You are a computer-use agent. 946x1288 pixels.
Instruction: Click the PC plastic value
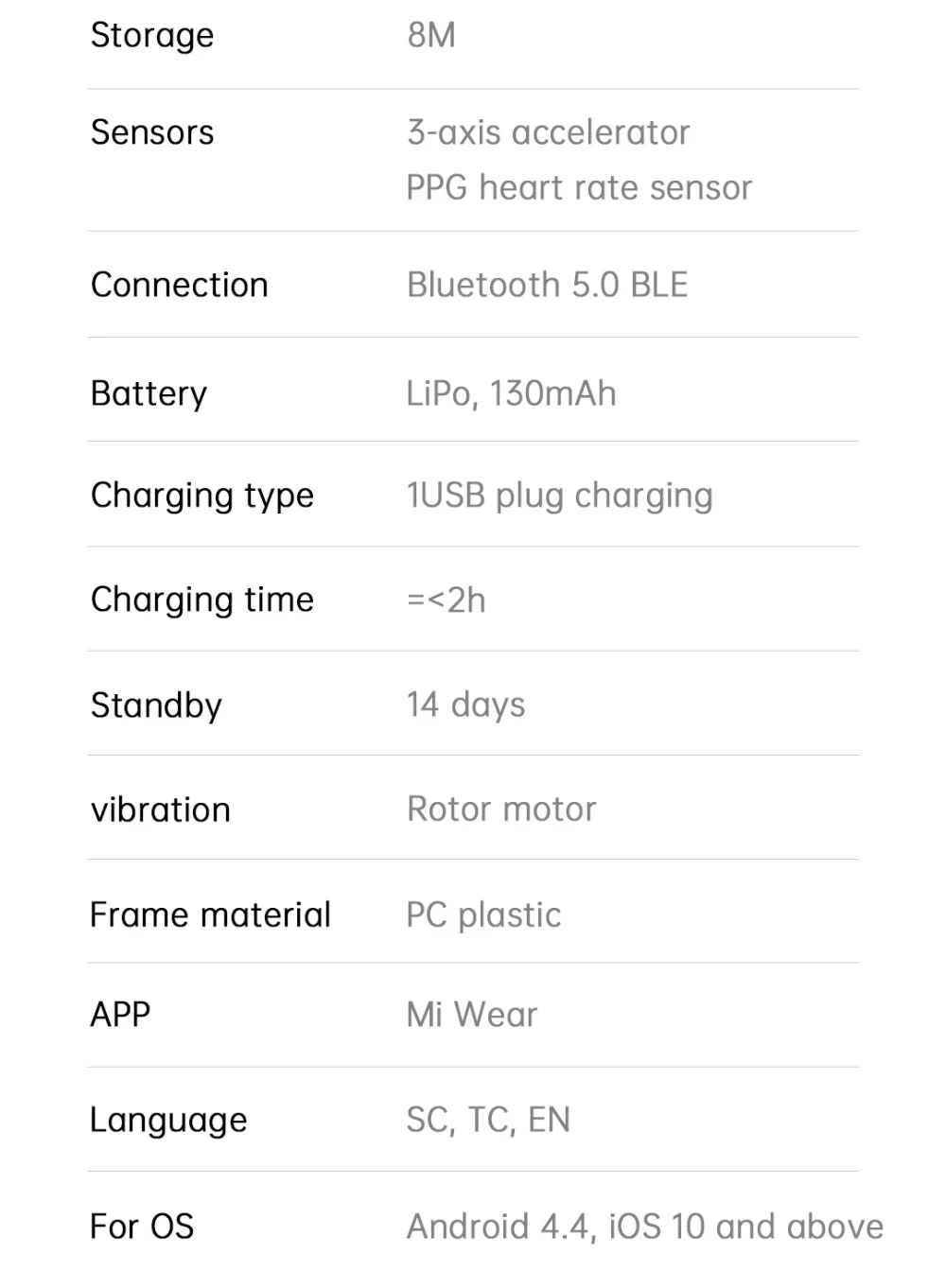click(483, 915)
